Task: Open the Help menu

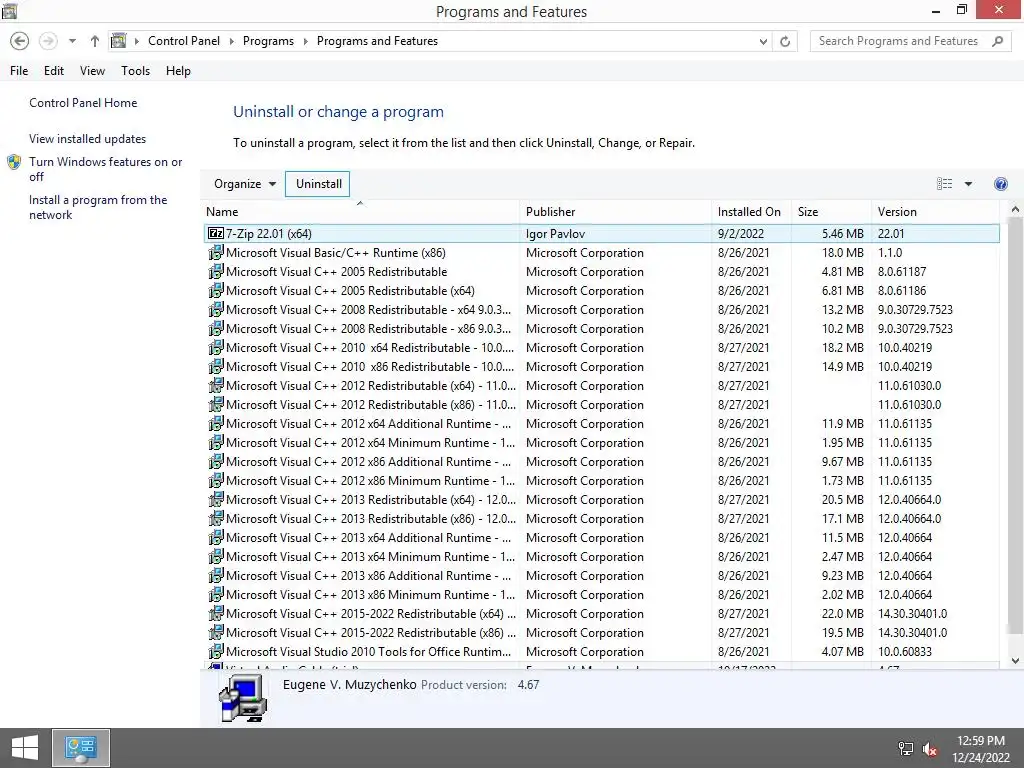Action: [x=178, y=71]
